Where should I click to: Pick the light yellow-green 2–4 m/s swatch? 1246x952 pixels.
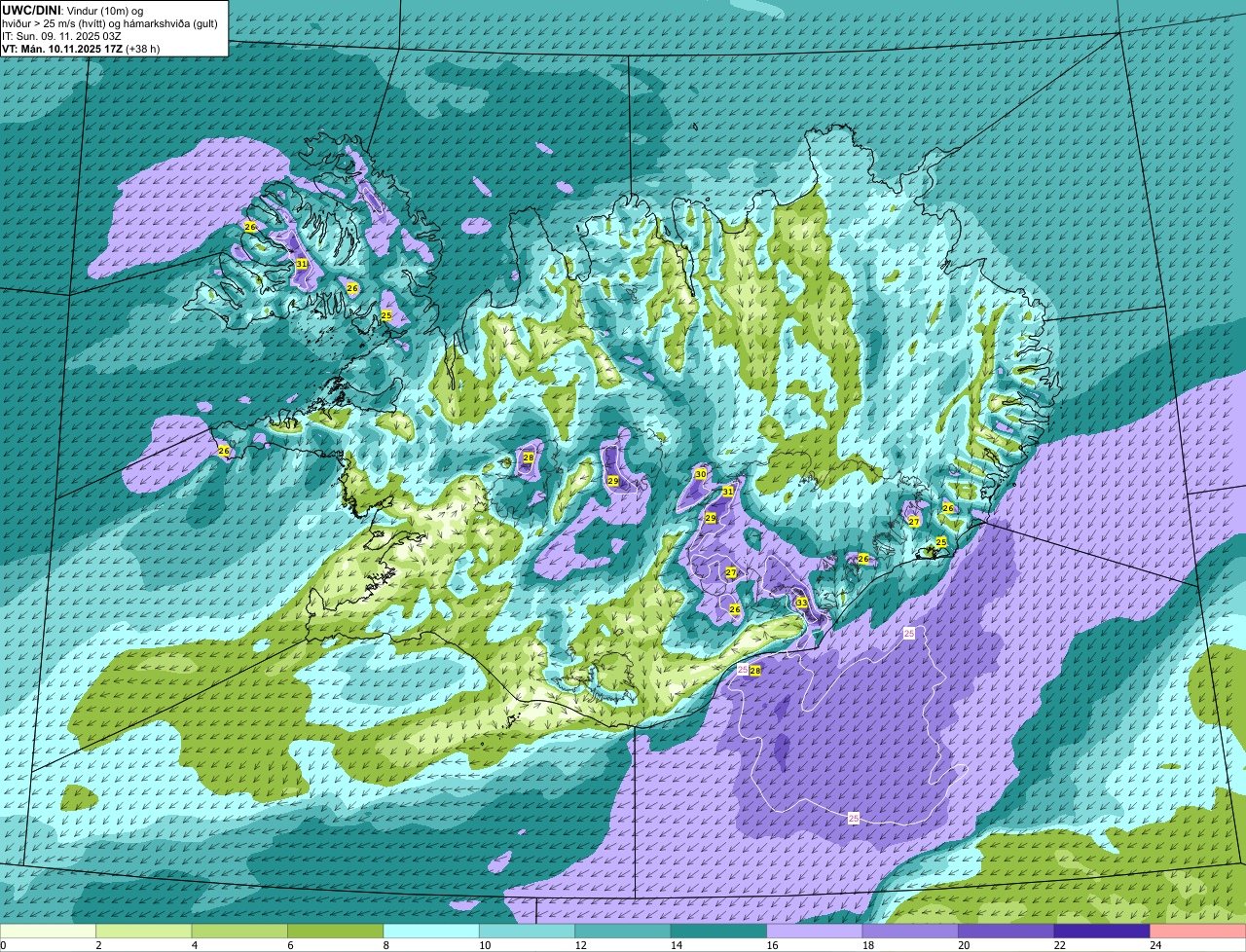pos(144,932)
